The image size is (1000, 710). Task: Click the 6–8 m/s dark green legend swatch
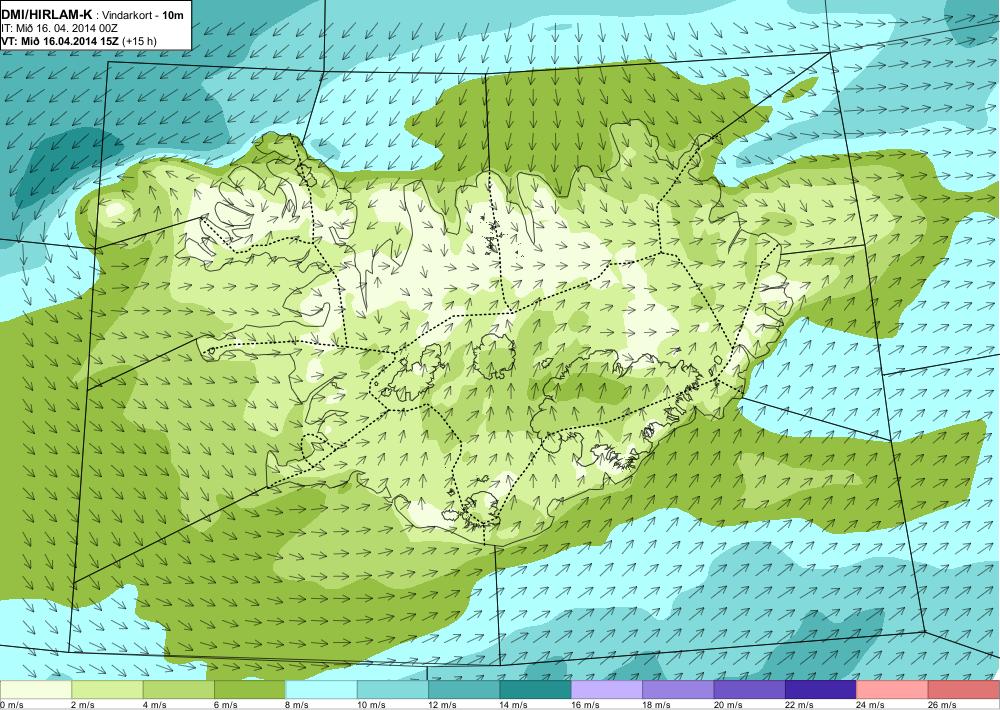coord(250,690)
